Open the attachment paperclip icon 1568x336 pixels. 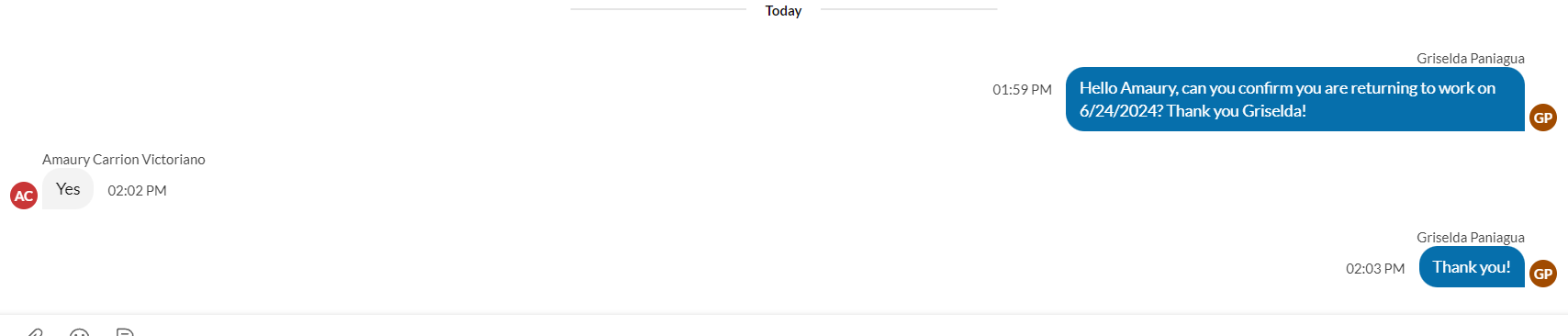coord(34,331)
